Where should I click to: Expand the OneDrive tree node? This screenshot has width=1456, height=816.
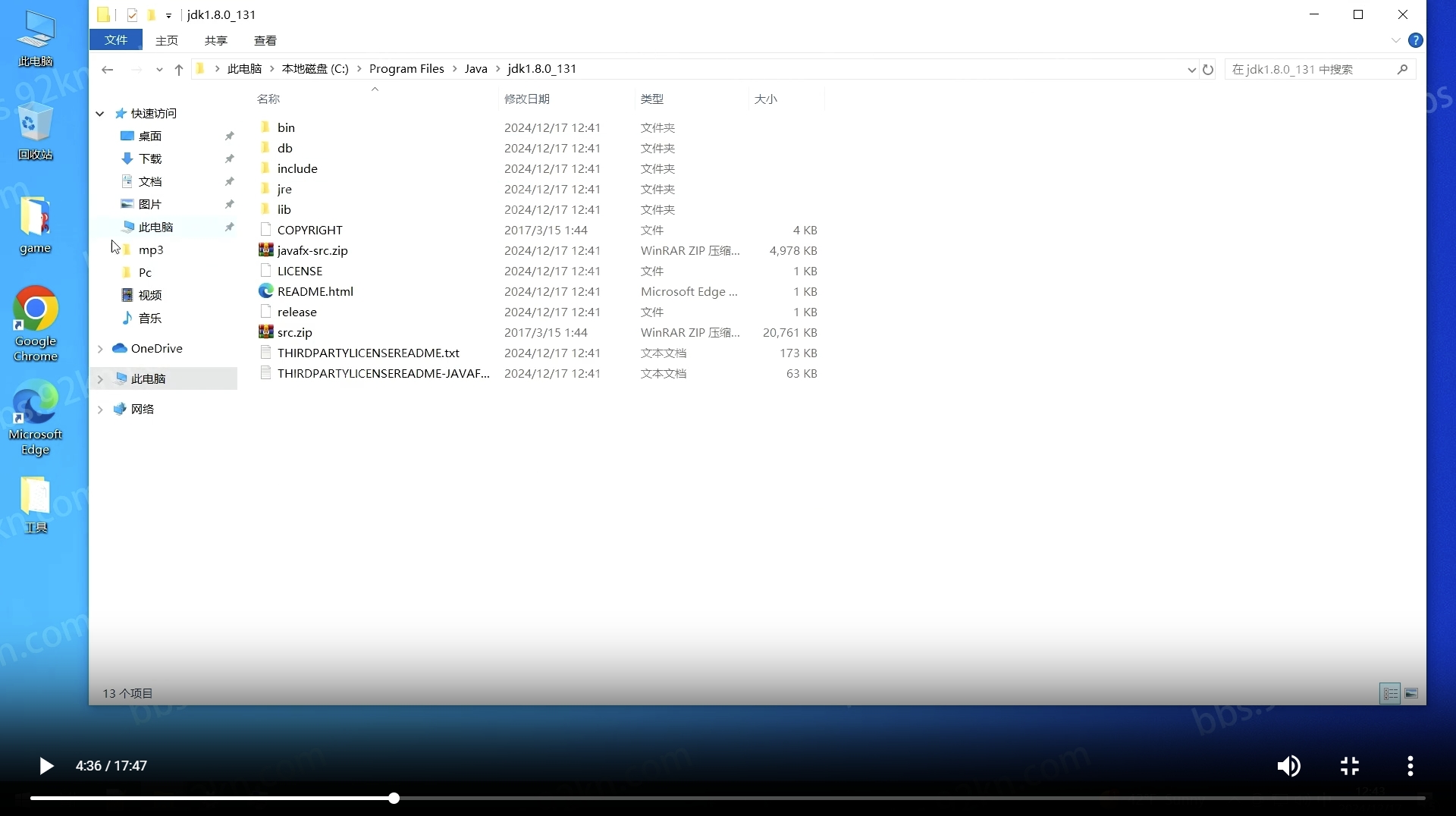point(100,348)
